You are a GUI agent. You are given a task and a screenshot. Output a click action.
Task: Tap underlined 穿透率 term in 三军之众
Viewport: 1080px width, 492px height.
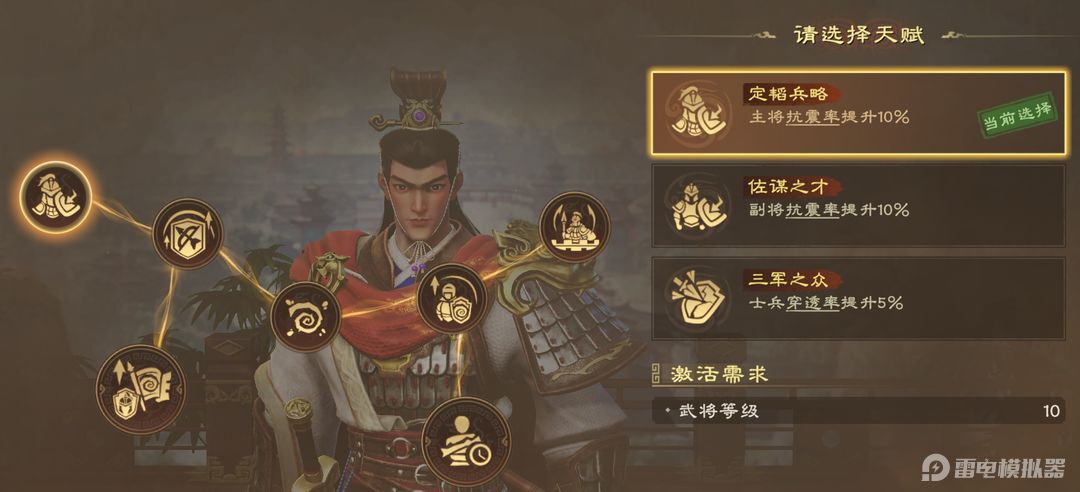click(813, 303)
